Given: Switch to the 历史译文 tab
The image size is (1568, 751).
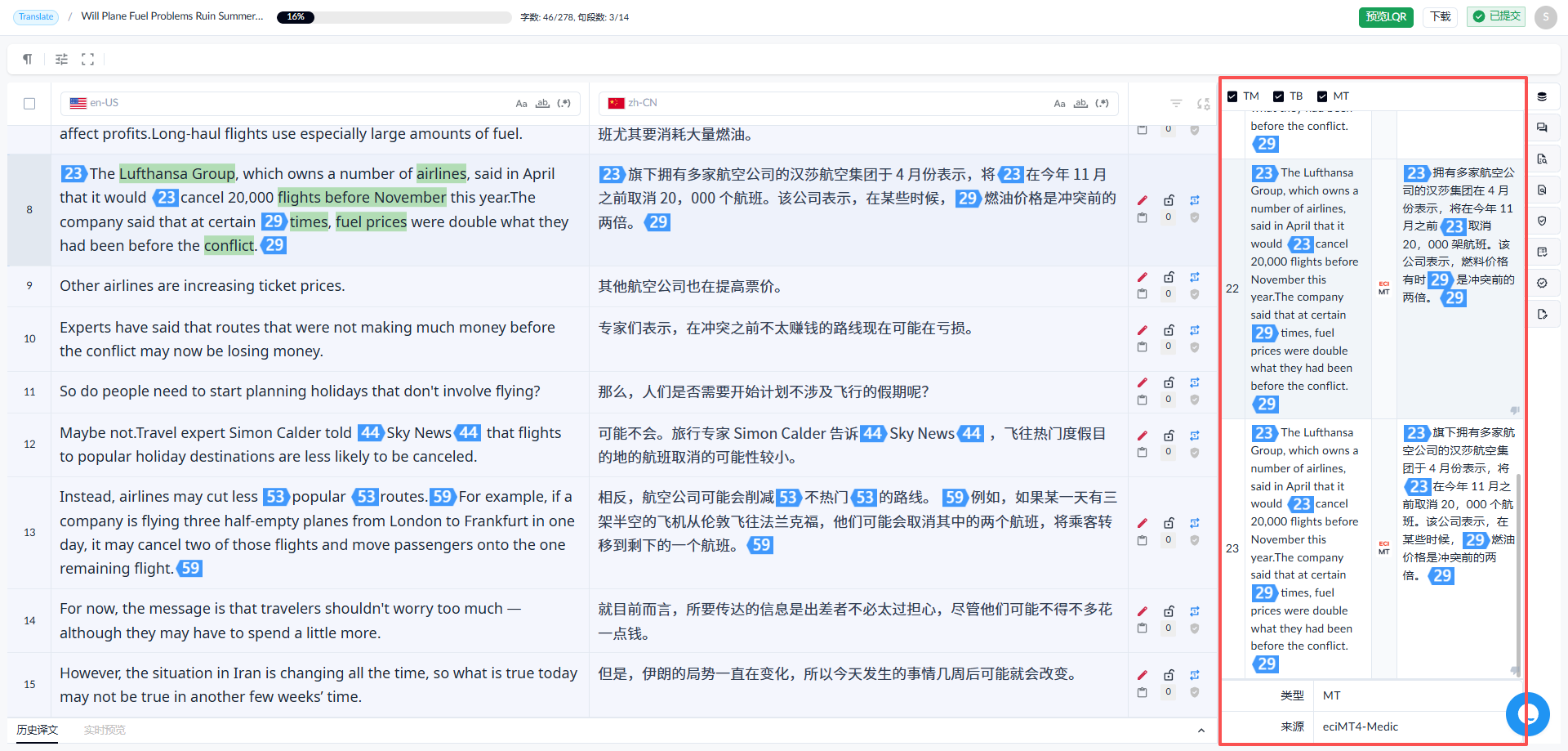Looking at the screenshot, I should (38, 730).
